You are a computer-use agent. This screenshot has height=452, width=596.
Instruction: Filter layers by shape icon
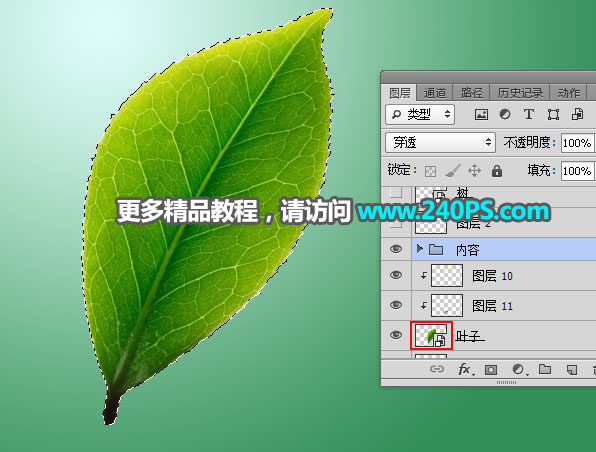coord(553,114)
